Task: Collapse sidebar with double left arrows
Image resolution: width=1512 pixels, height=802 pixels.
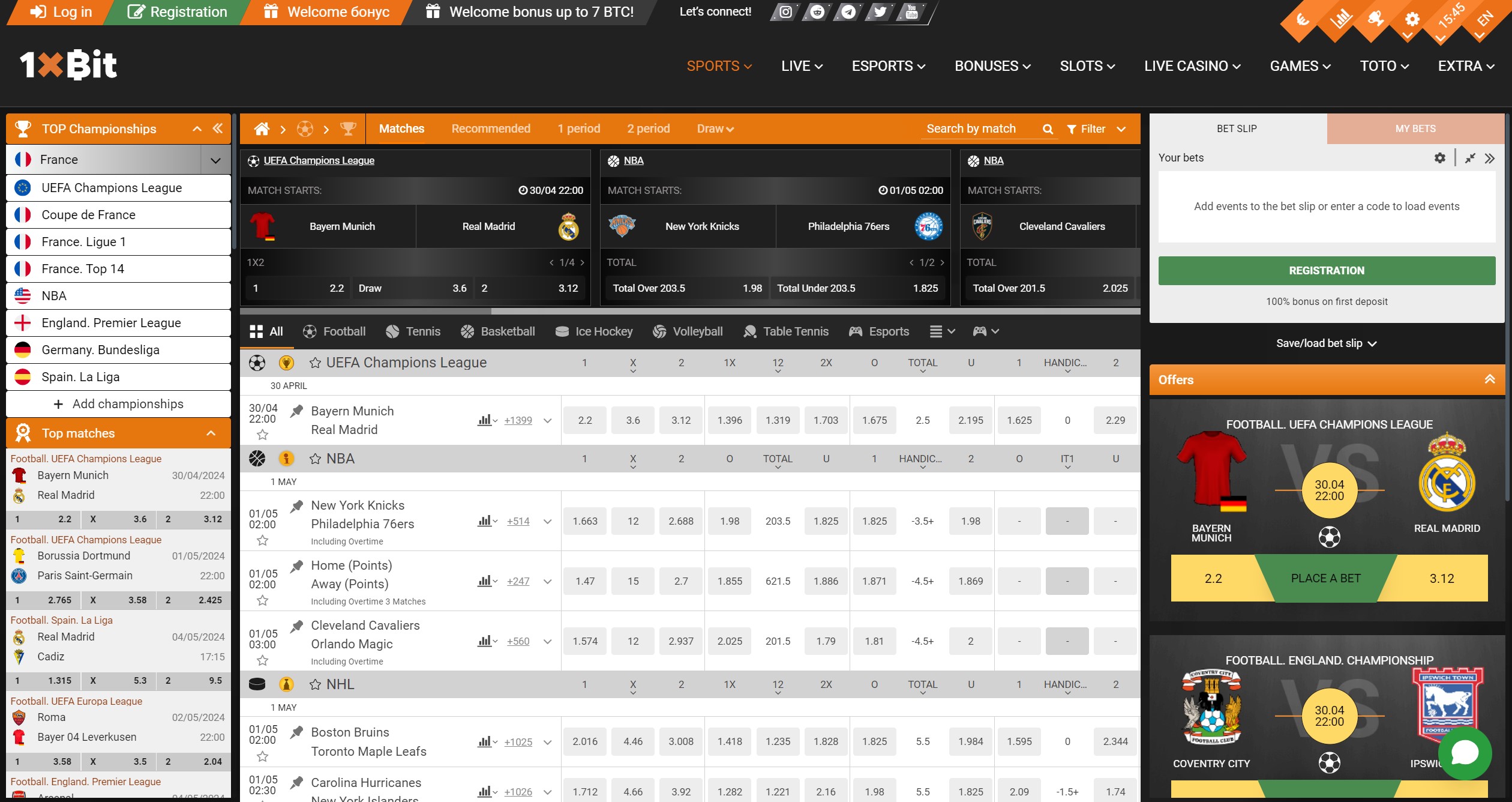Action: pyautogui.click(x=218, y=128)
